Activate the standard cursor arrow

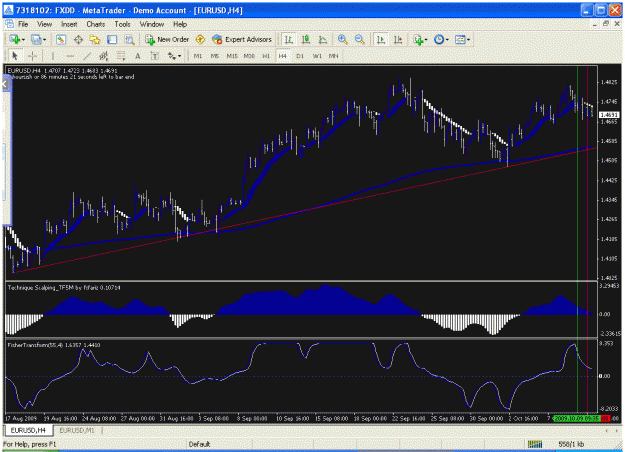pyautogui.click(x=15, y=56)
